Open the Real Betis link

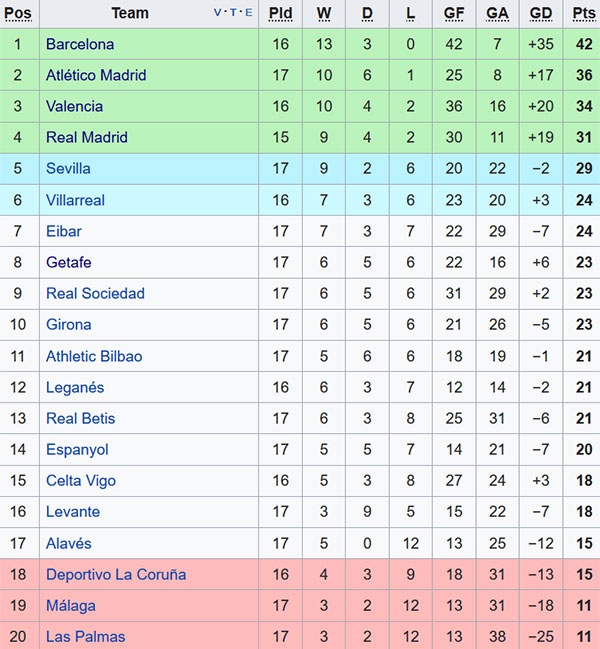click(80, 418)
